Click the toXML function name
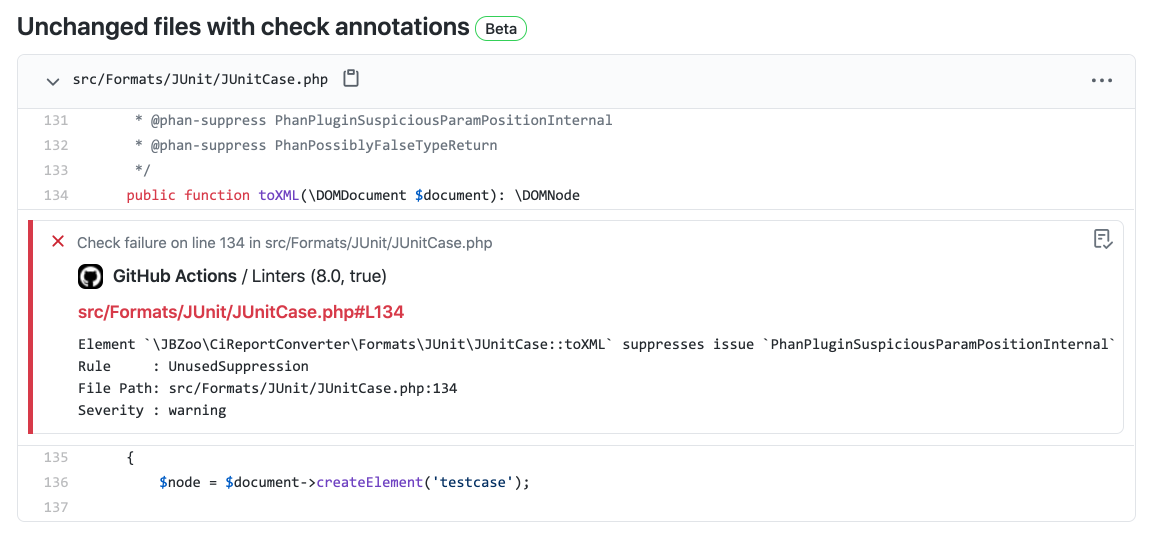Screen dimensions: 1162x539 (278, 196)
